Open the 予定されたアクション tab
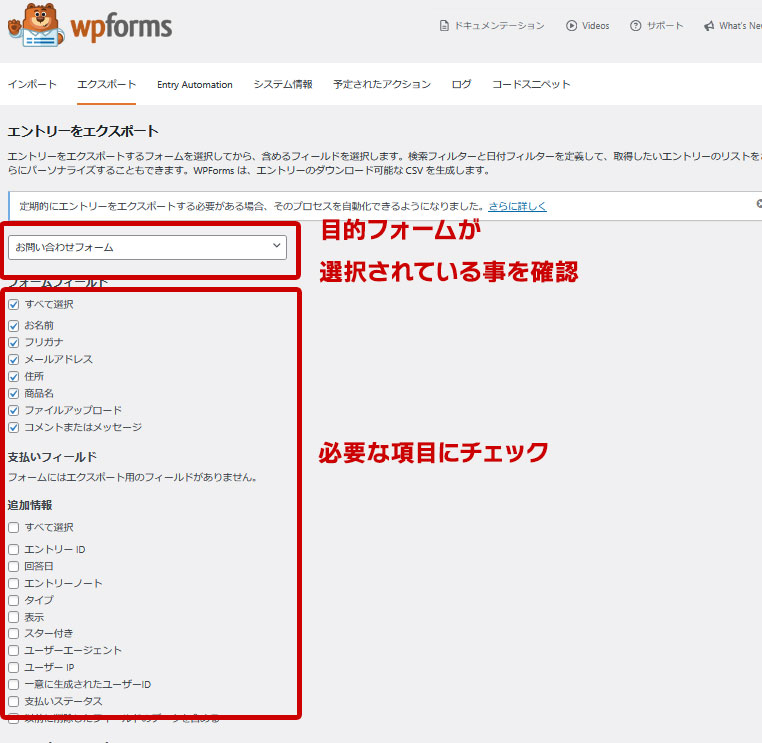 (x=382, y=84)
